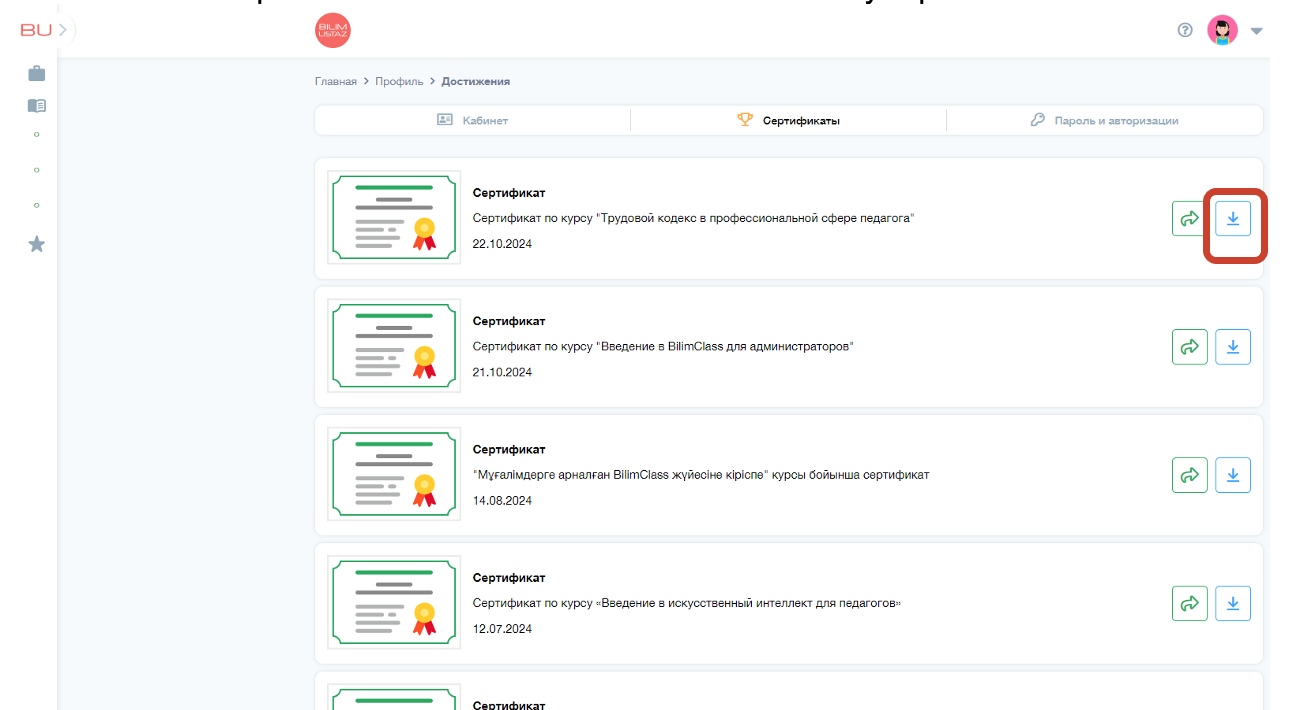Switch to the Сертификаты tab

click(x=788, y=120)
